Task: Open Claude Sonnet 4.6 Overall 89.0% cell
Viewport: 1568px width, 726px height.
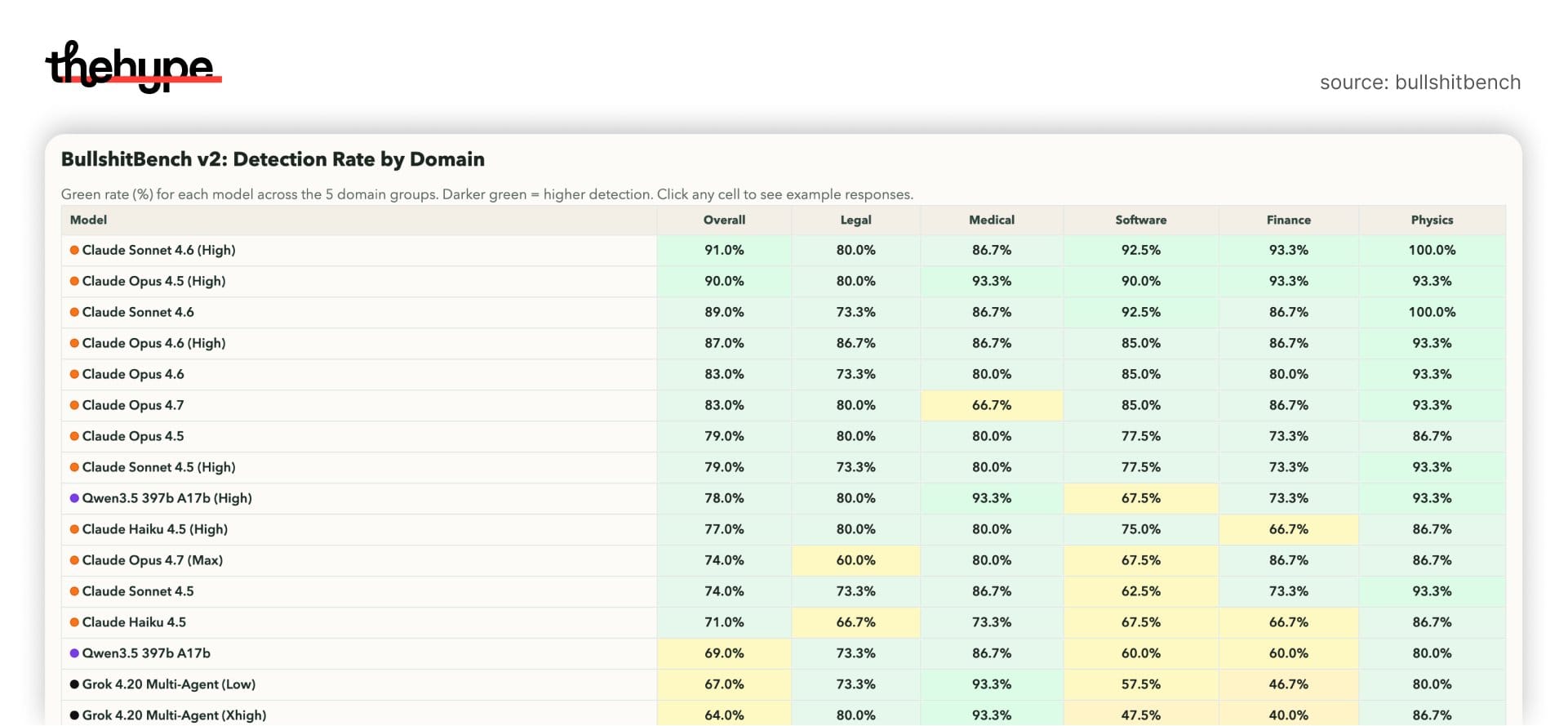Action: tap(724, 313)
